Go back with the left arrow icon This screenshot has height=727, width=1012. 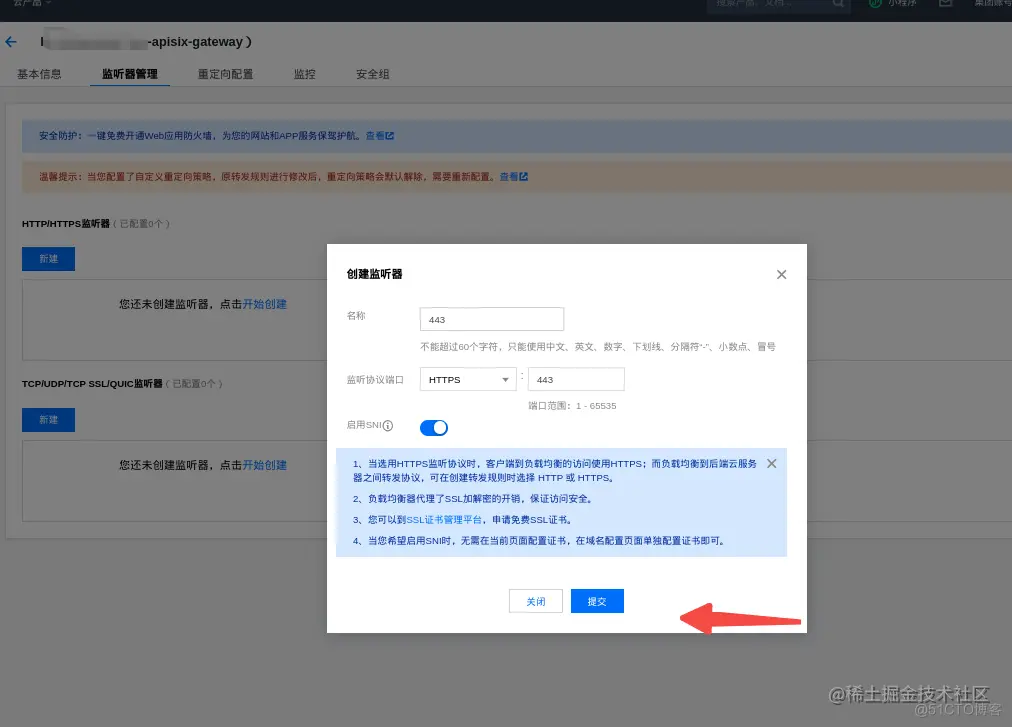click(11, 42)
